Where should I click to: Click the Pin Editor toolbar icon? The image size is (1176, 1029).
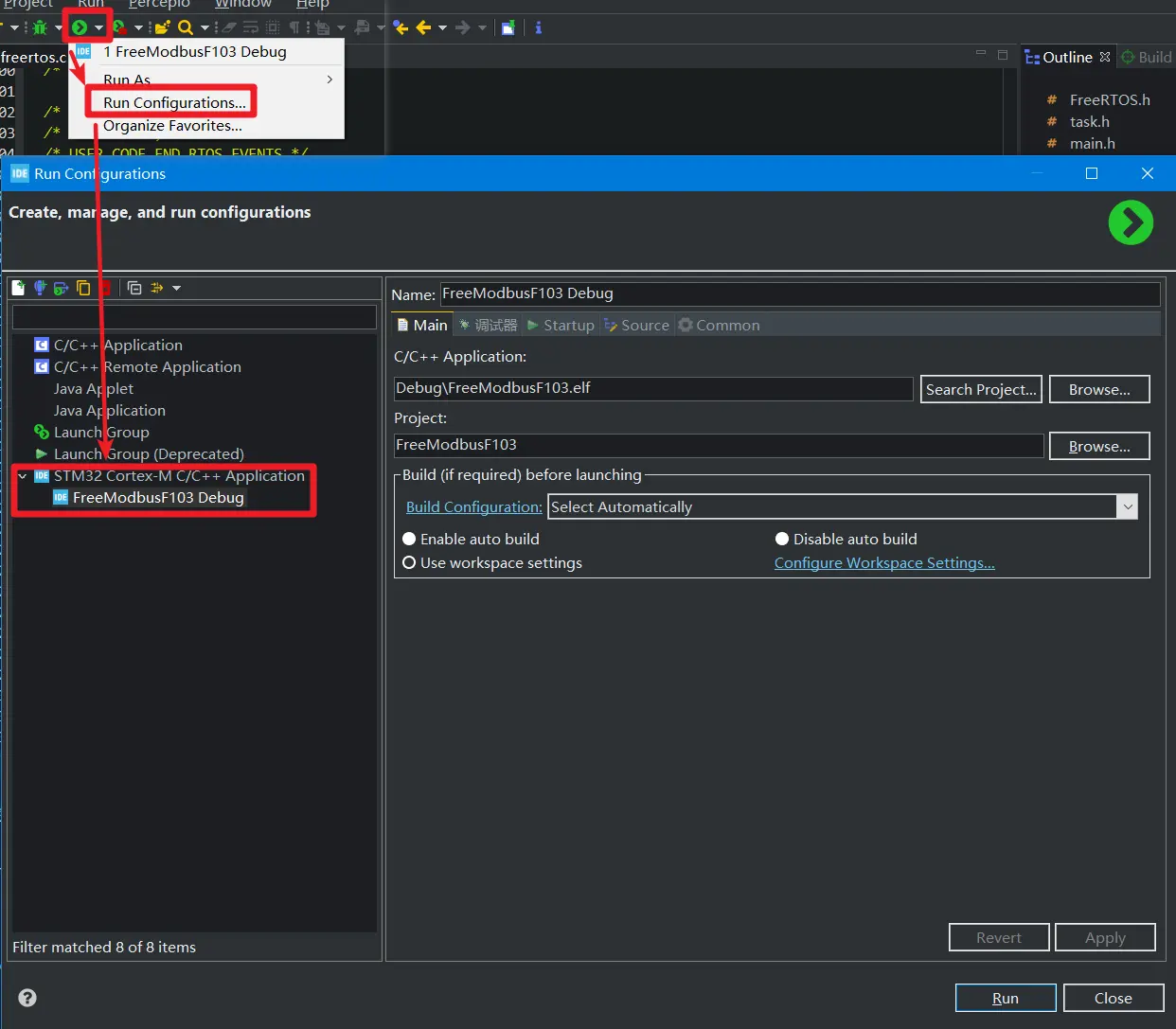pyautogui.click(x=508, y=27)
